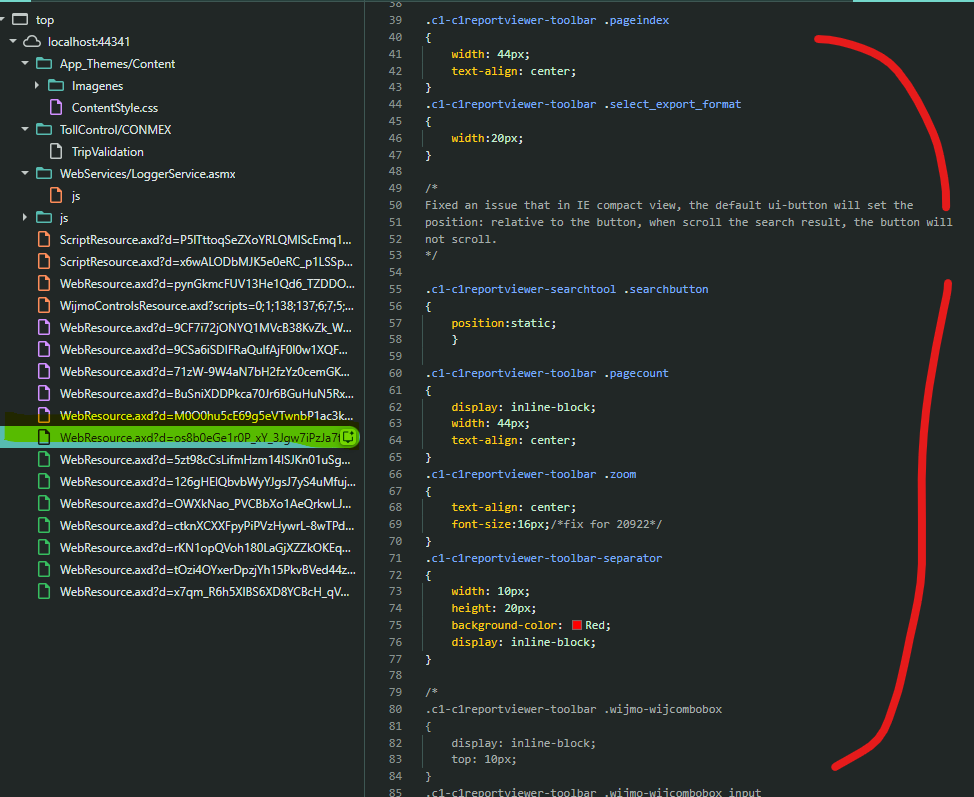Collapse the top frame node
Screen dimensions: 974x797
click(x=2, y=20)
